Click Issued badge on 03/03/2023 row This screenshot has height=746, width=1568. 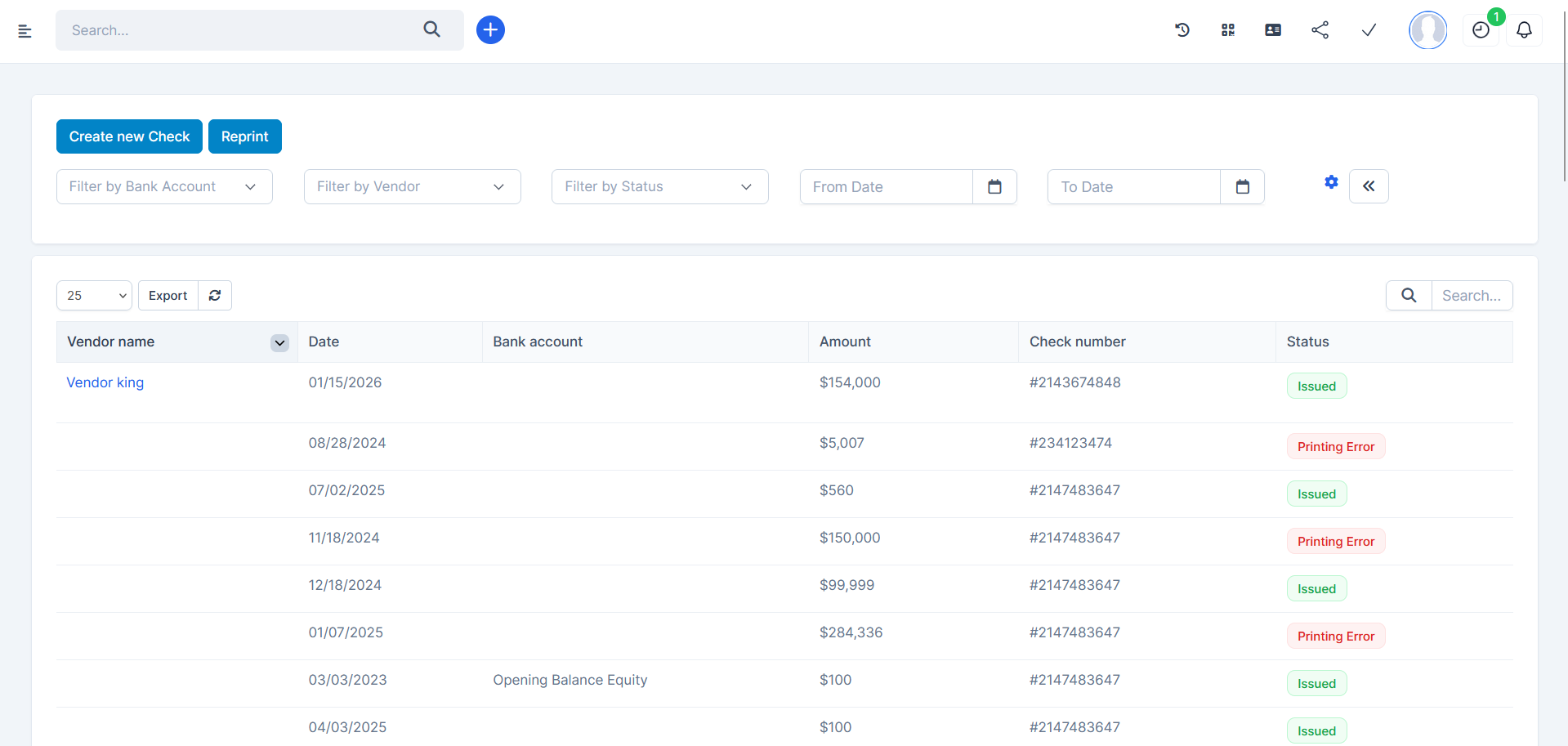1316,683
